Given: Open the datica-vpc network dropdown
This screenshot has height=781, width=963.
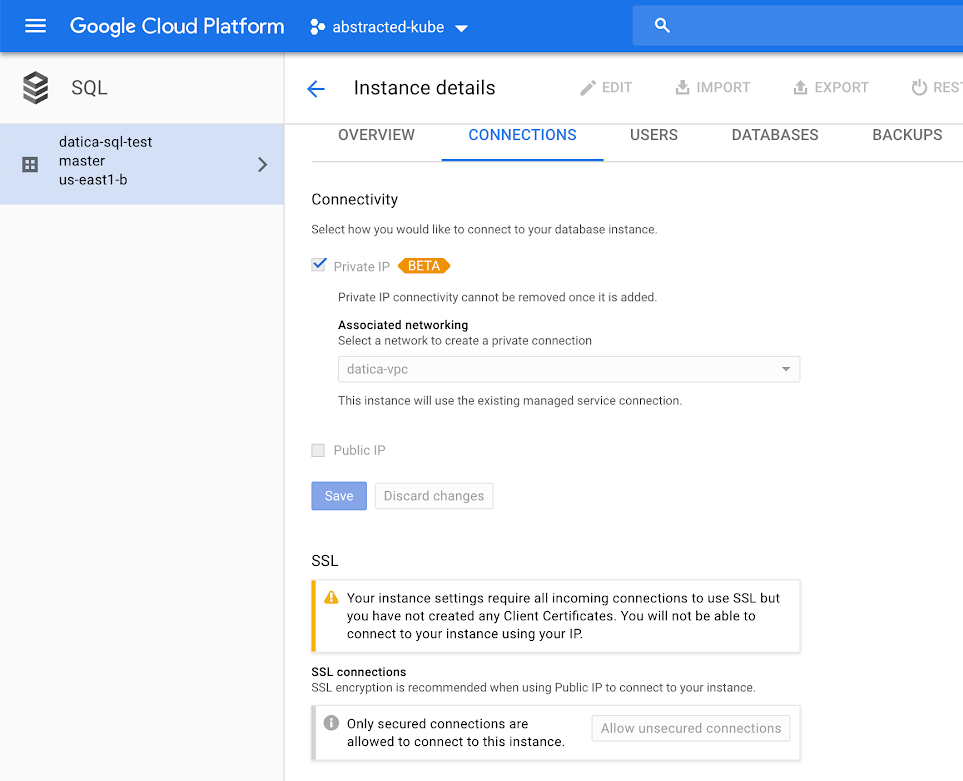Looking at the screenshot, I should [x=569, y=369].
